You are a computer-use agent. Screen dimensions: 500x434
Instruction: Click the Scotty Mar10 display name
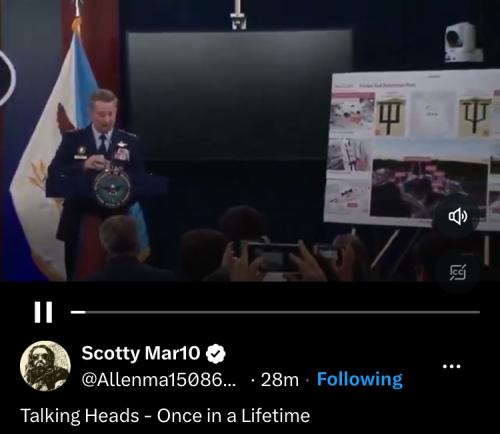point(141,353)
